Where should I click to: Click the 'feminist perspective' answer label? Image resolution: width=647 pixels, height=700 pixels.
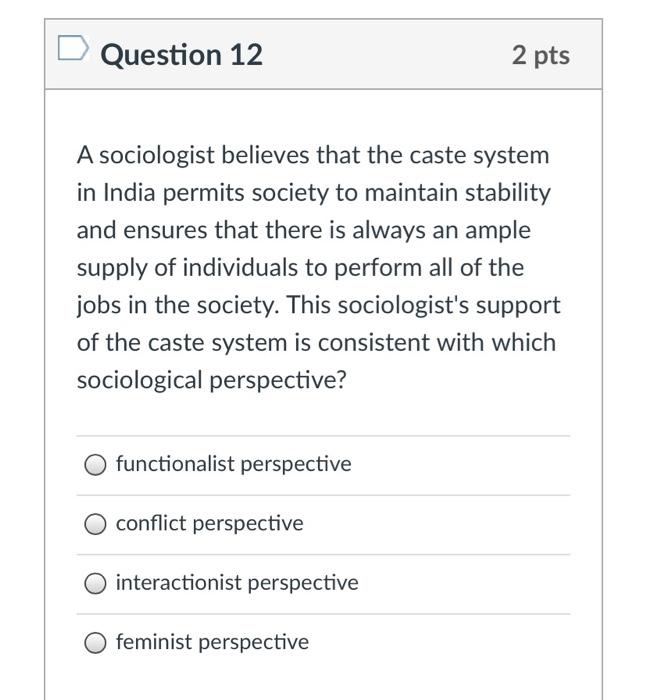tap(212, 642)
